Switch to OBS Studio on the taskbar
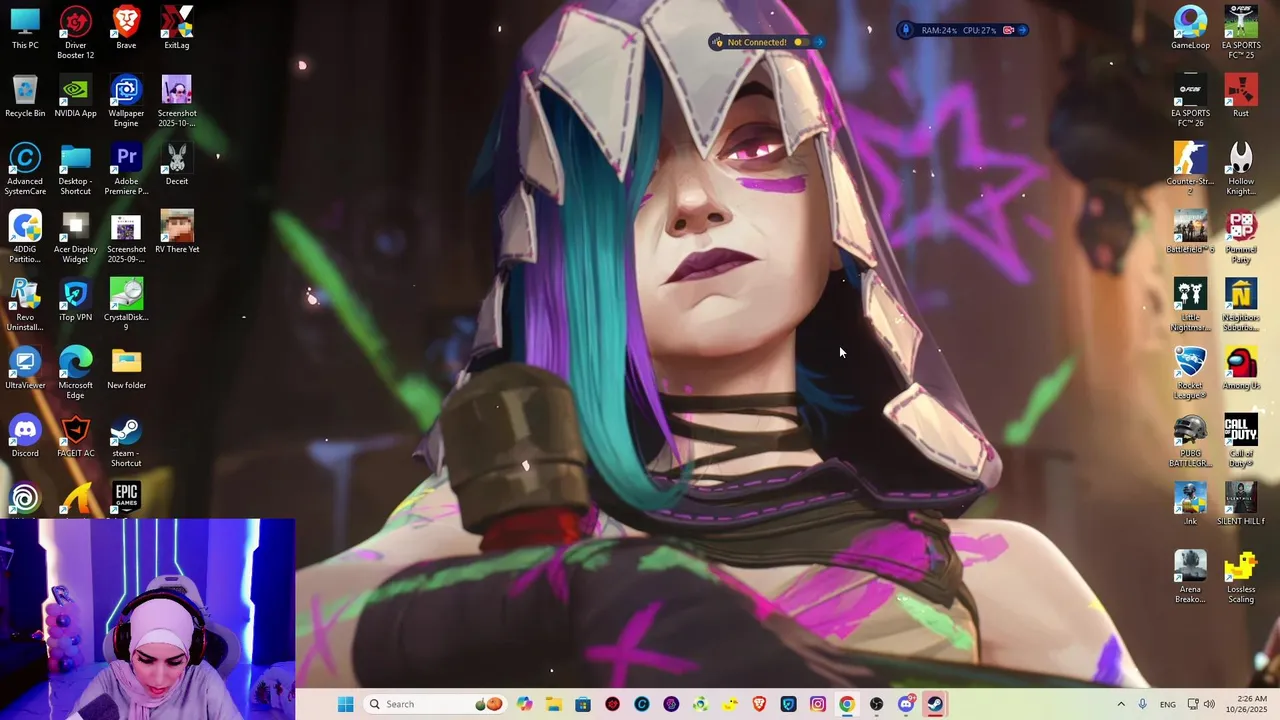 click(877, 704)
